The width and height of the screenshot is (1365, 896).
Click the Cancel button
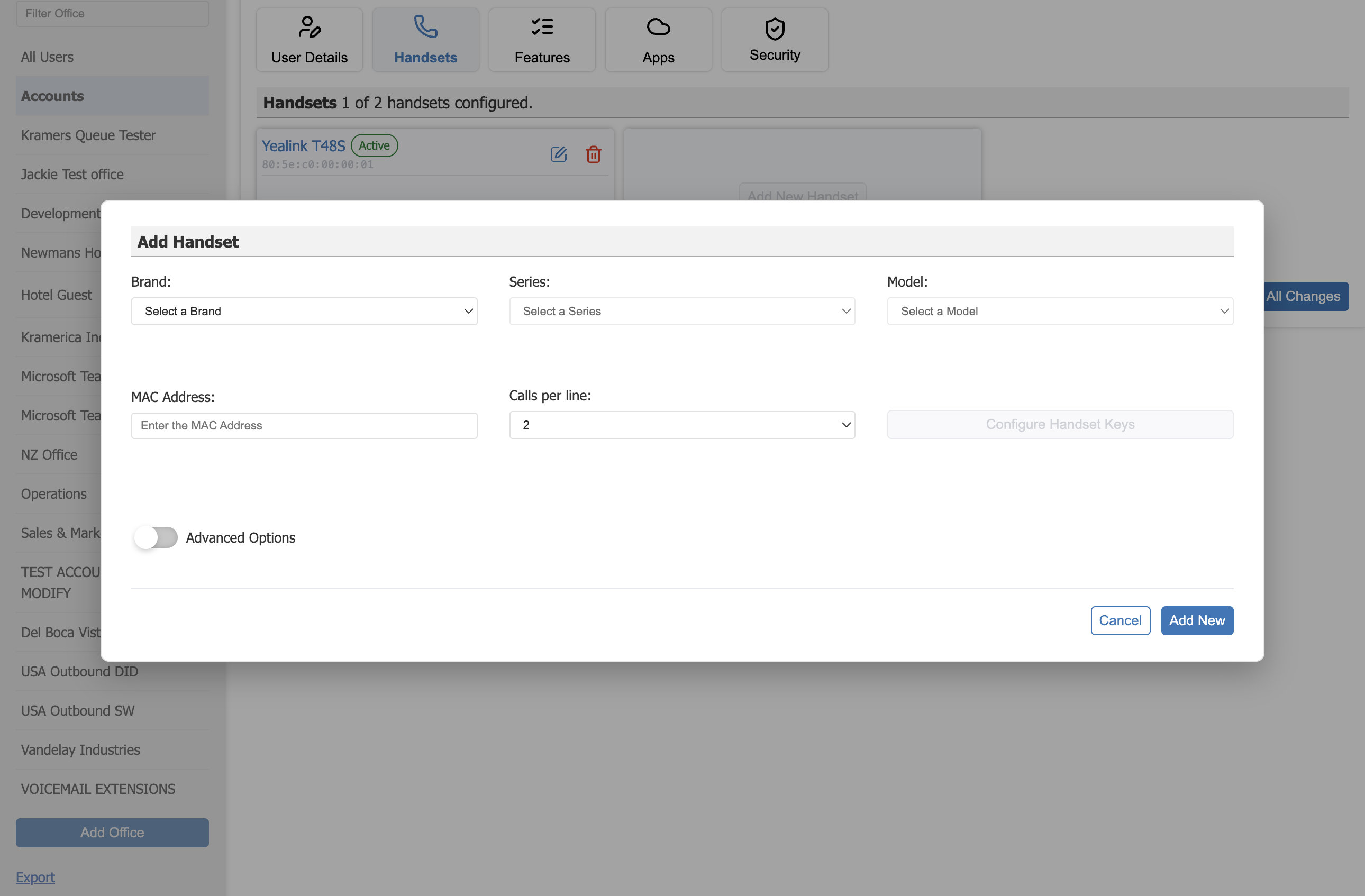tap(1120, 620)
